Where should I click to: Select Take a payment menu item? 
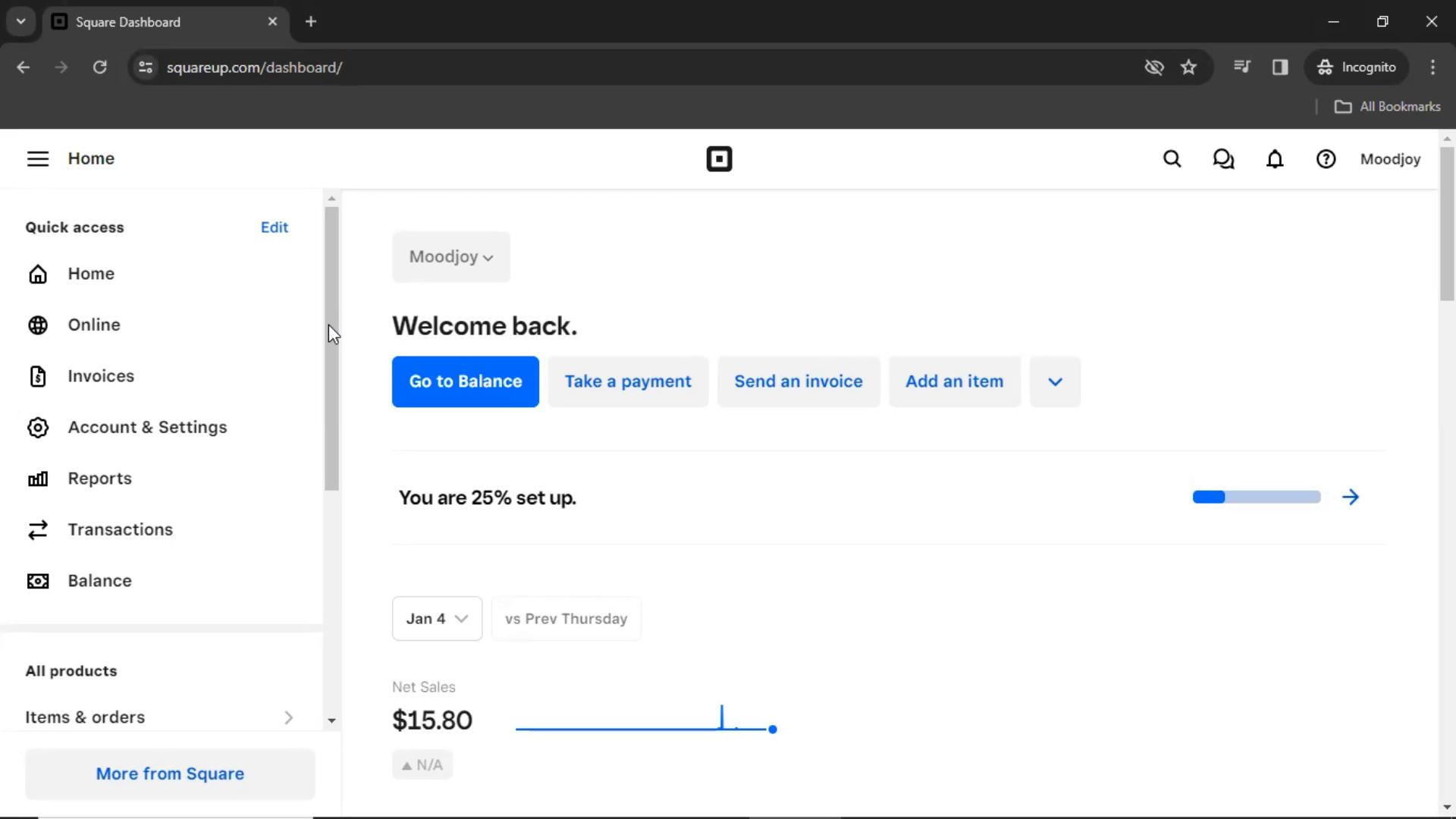coord(628,381)
